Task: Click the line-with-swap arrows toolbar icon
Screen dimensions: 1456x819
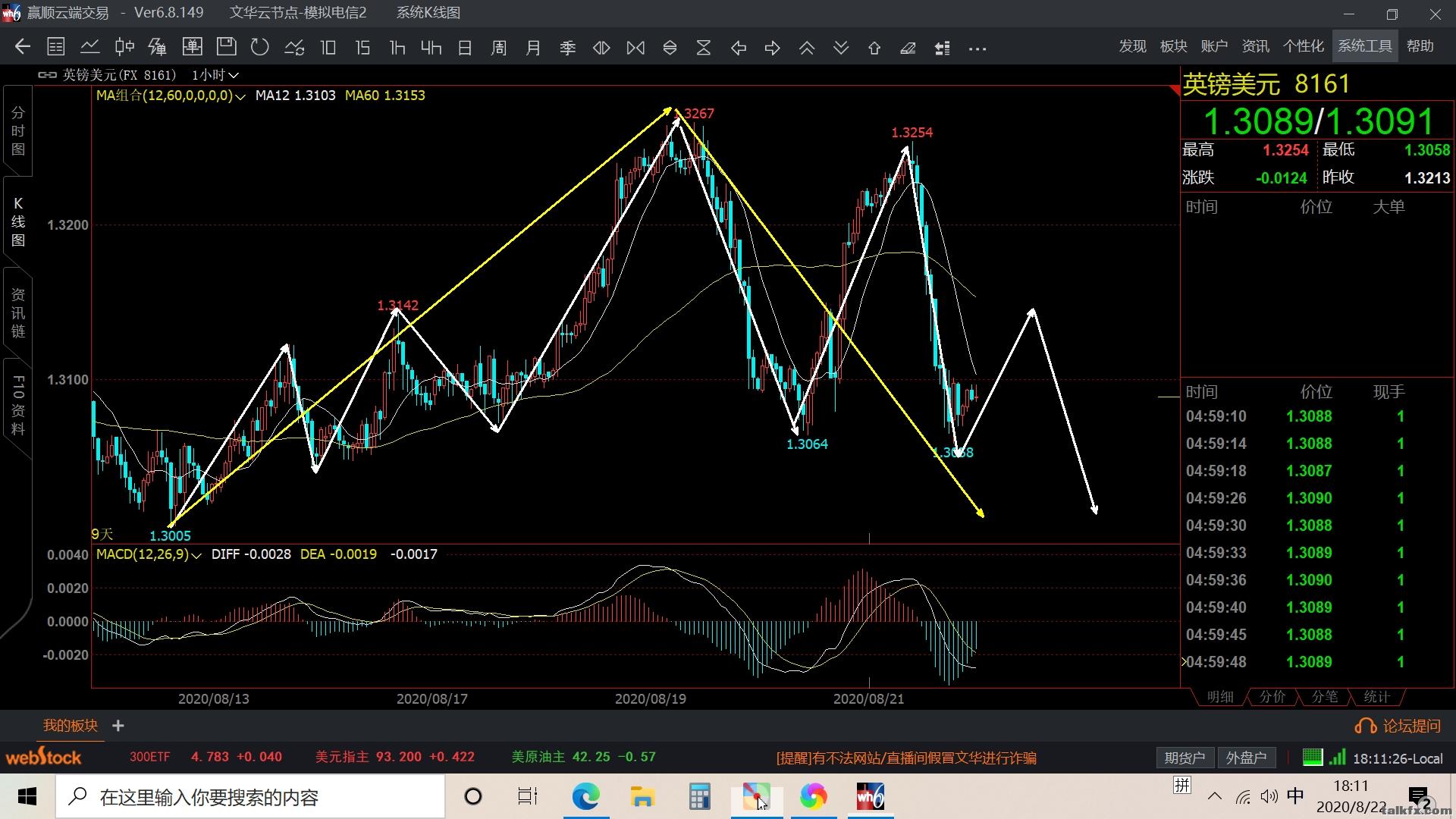Action: [x=294, y=48]
